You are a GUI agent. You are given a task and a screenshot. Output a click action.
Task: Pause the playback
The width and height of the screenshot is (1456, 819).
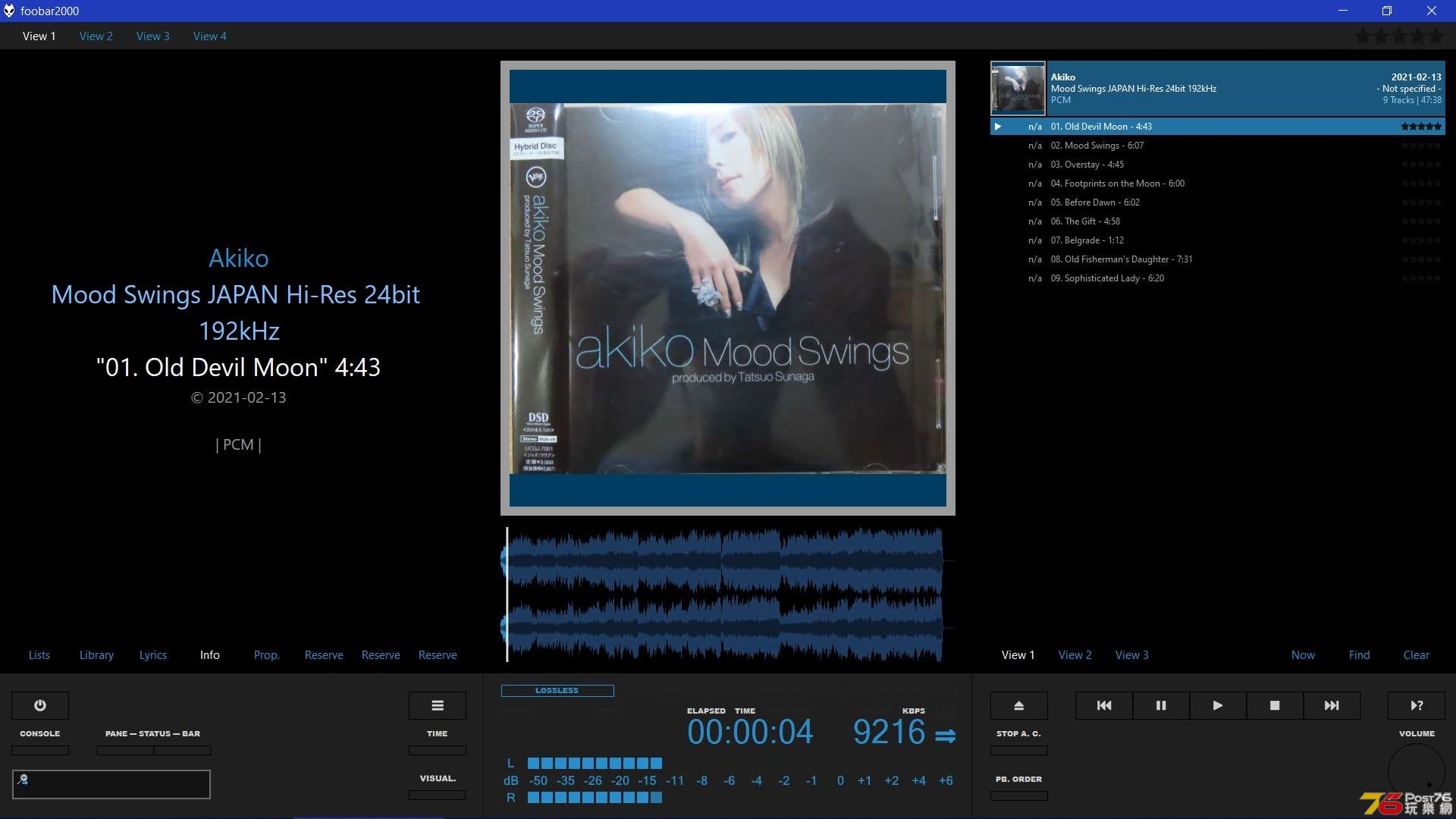1161,705
